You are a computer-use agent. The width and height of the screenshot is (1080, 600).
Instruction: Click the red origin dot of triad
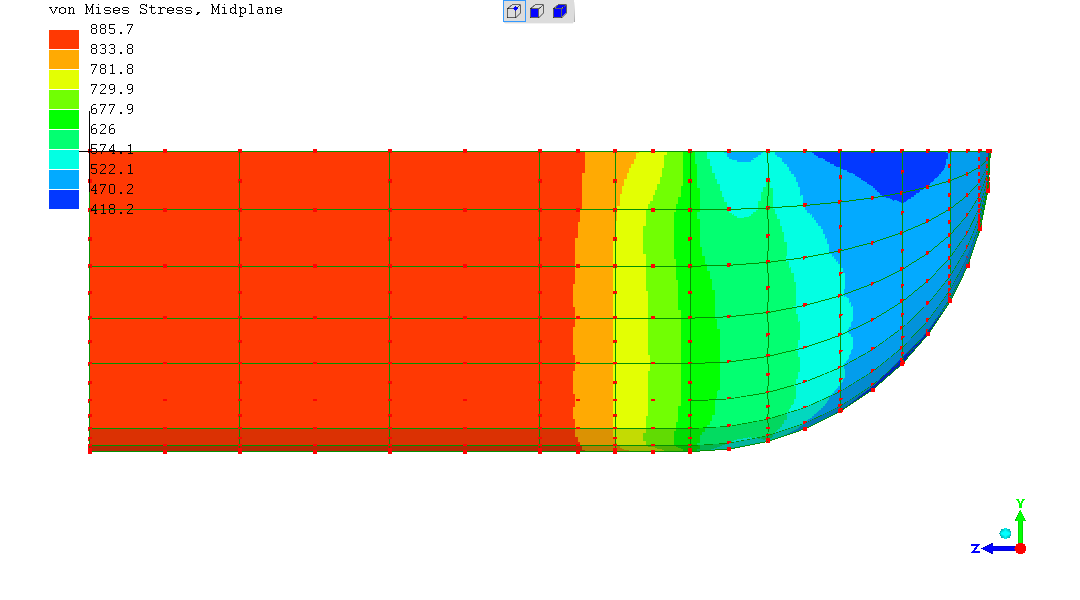pos(1020,548)
